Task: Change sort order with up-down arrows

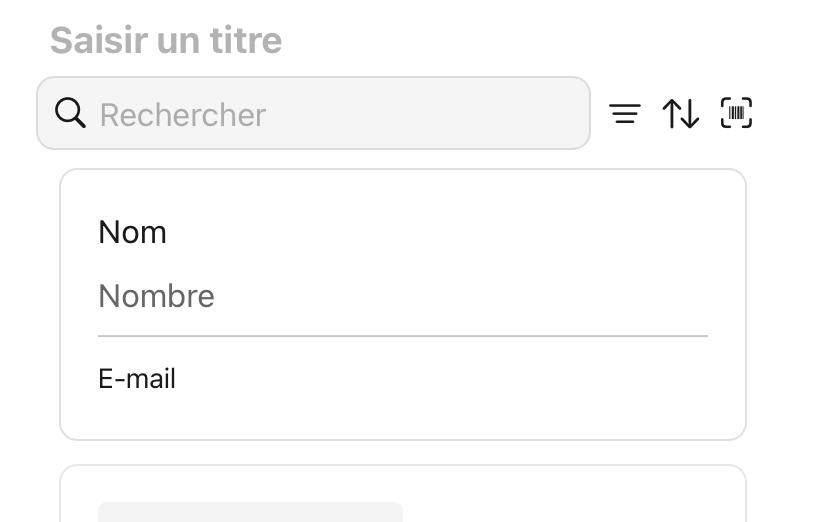Action: pyautogui.click(x=681, y=114)
